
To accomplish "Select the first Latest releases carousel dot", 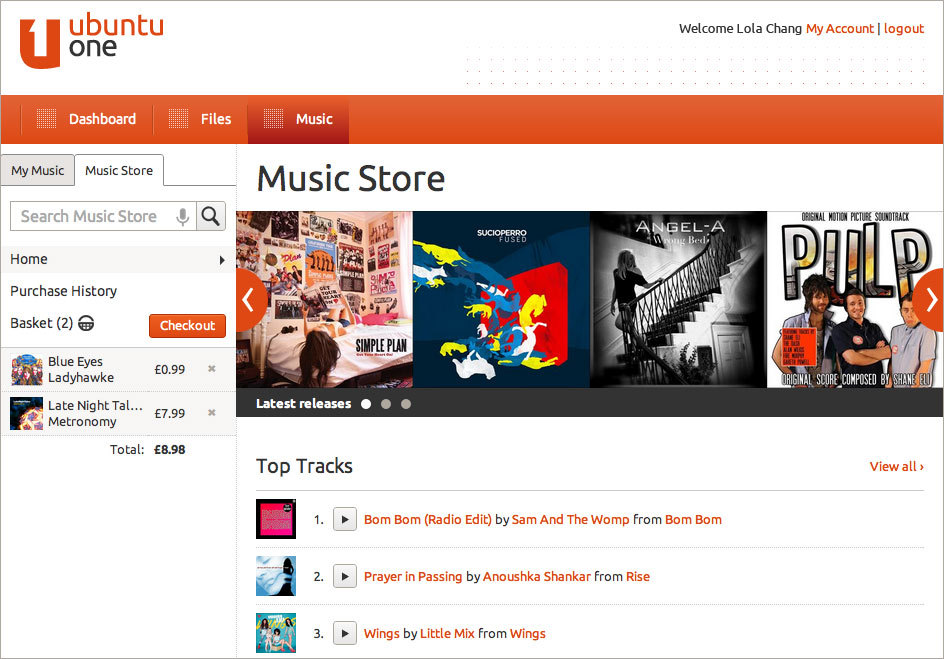I will coord(366,404).
